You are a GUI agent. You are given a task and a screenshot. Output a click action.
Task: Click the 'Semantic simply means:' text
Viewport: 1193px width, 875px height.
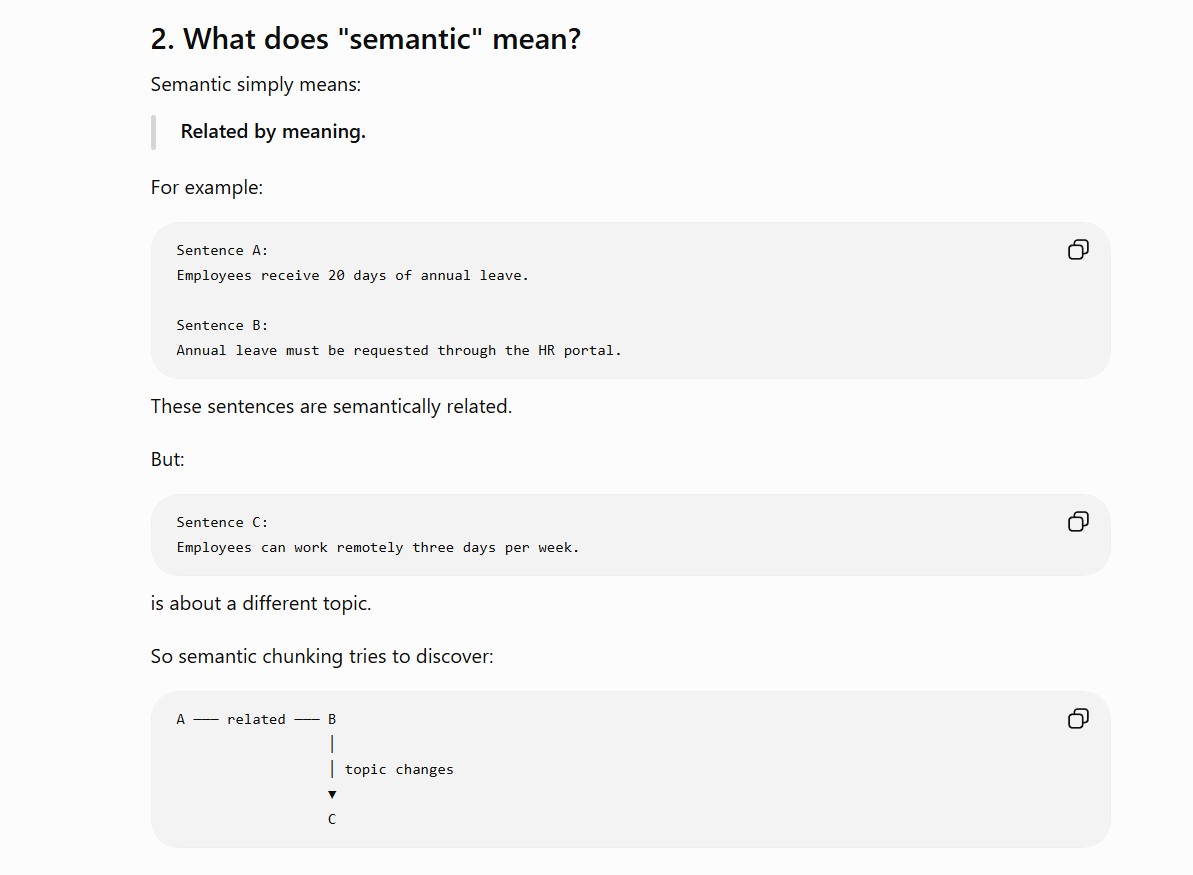point(256,84)
